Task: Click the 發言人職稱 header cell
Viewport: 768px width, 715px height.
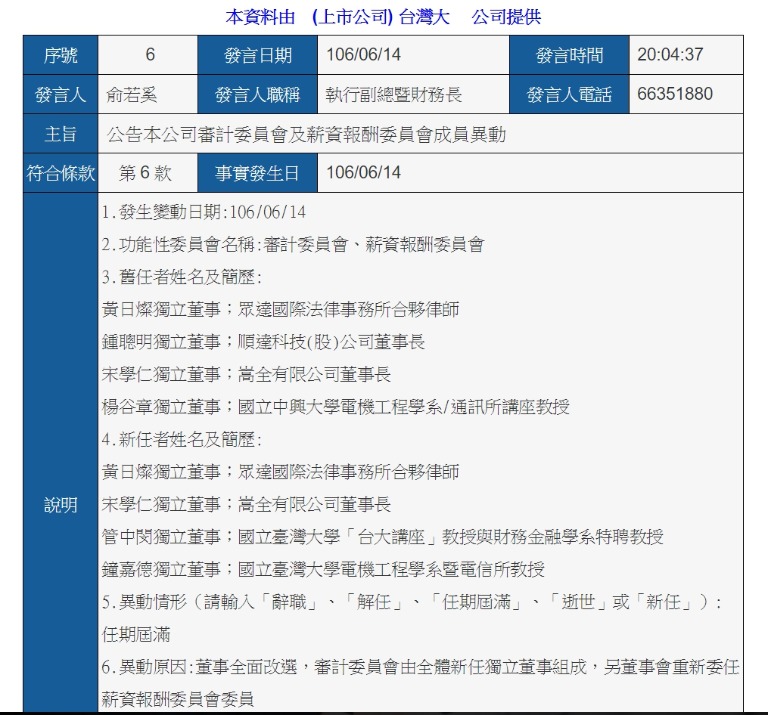Action: (x=256, y=96)
